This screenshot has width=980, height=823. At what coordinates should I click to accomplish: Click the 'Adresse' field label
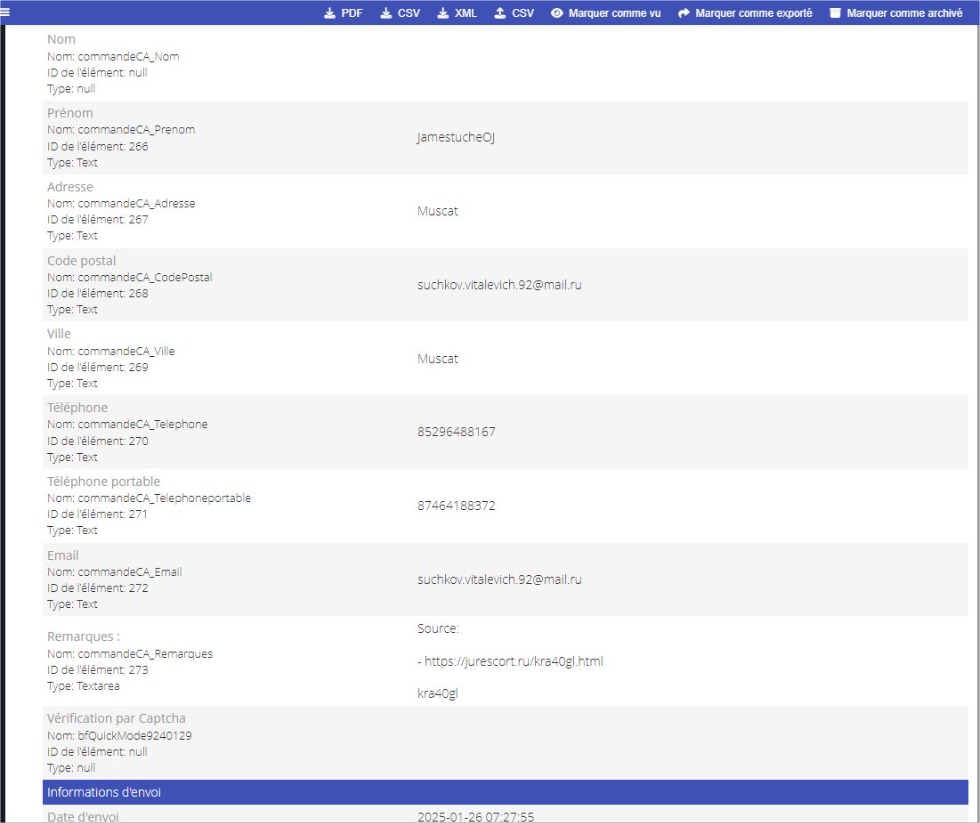pos(70,187)
